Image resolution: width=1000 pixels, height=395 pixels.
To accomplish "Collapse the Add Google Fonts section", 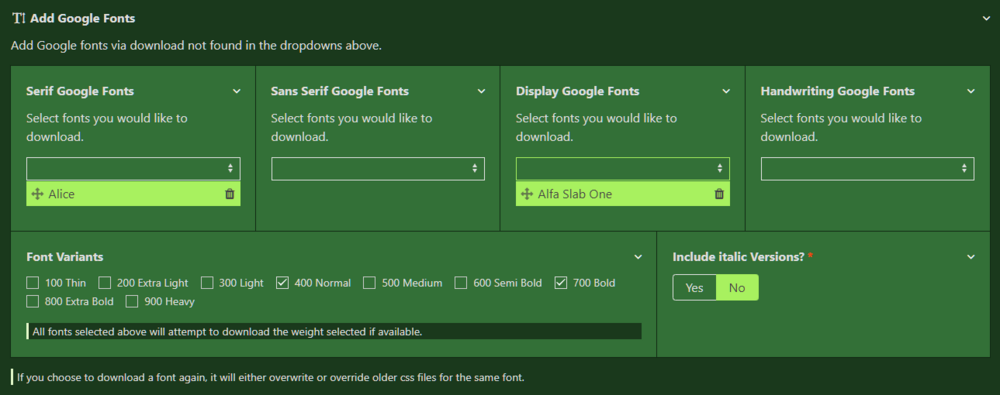I will (986, 19).
